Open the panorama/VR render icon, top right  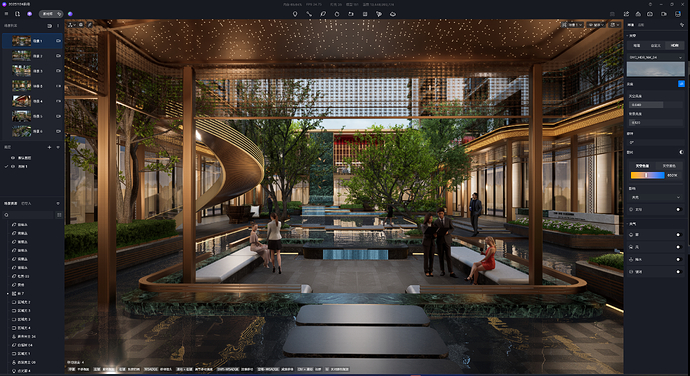[650, 14]
